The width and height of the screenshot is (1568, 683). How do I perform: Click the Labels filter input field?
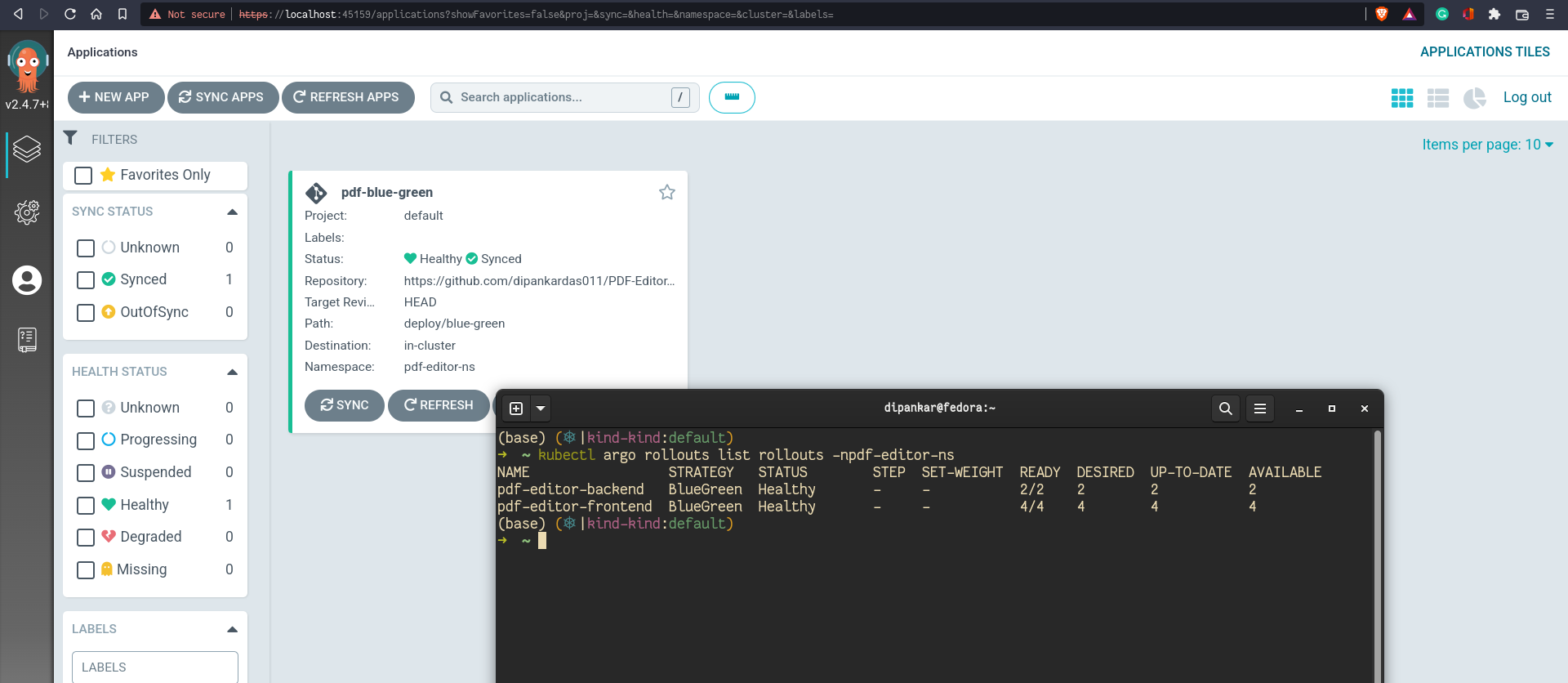pos(155,667)
